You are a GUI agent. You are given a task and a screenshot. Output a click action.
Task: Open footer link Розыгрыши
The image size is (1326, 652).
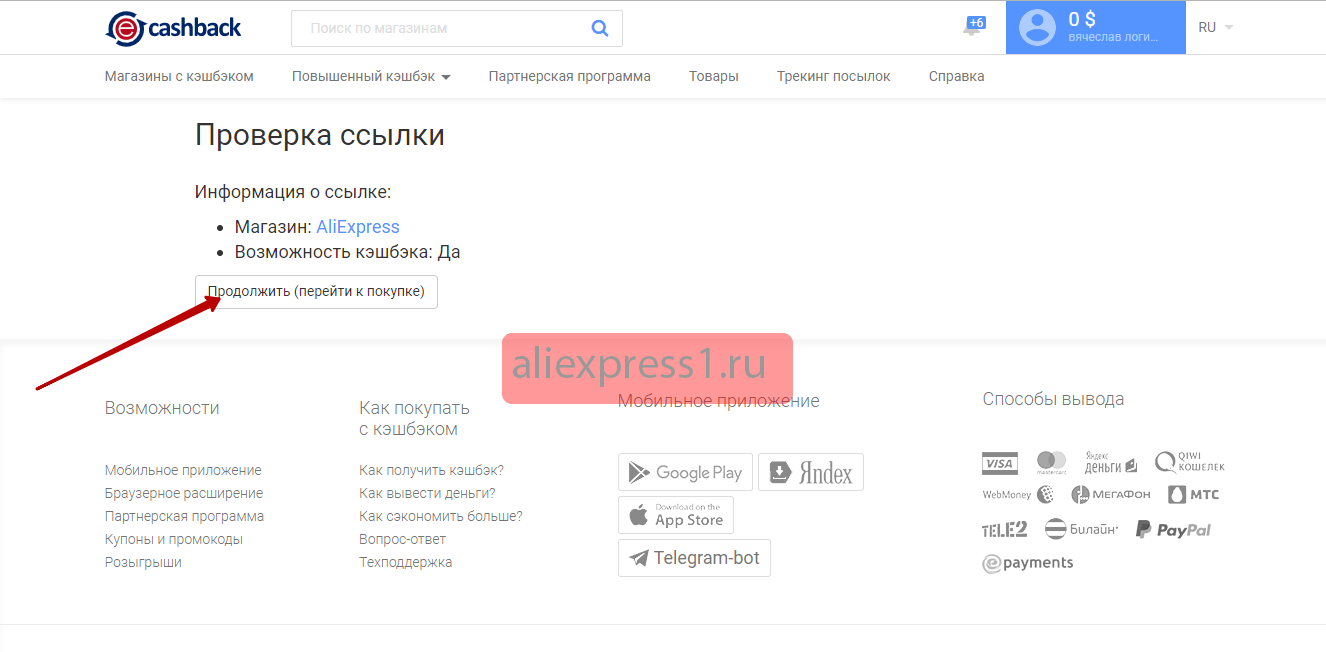(143, 562)
